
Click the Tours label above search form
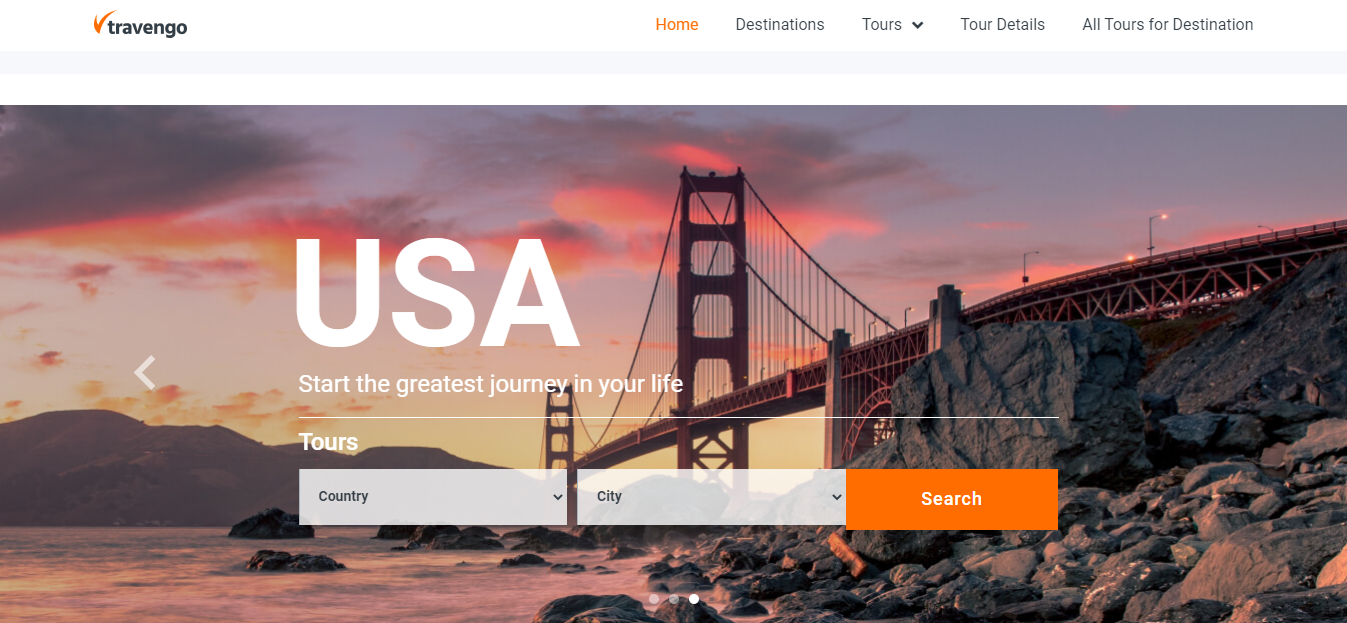pos(328,442)
